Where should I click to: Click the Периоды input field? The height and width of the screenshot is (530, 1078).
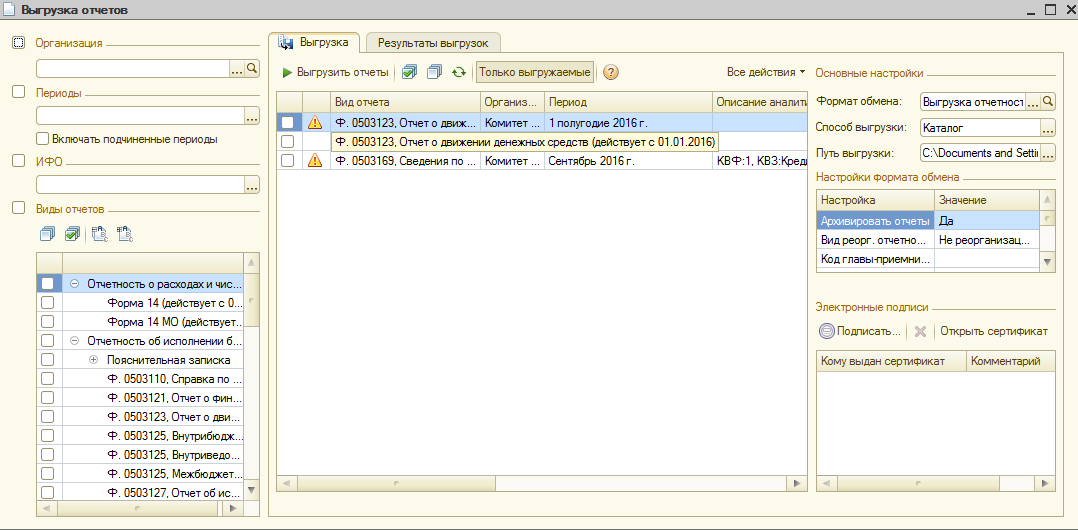click(140, 116)
